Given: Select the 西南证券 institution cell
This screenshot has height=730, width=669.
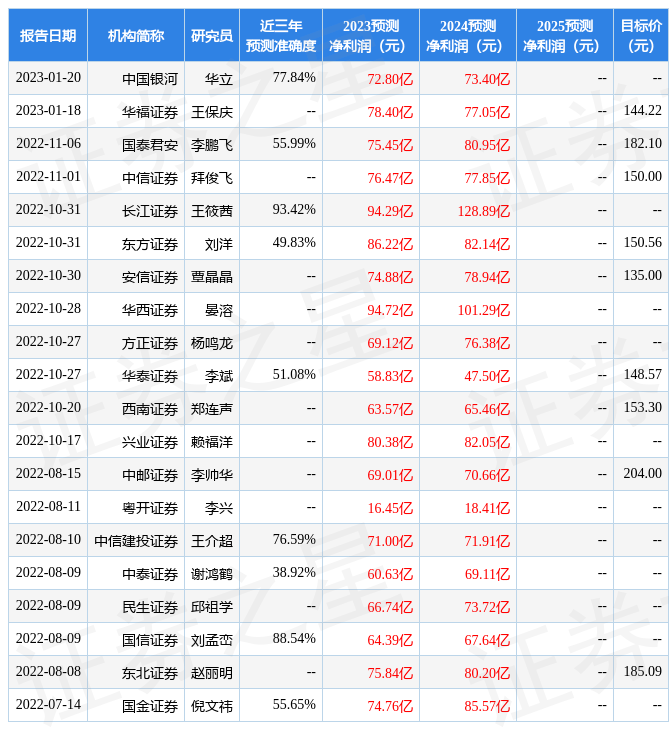Looking at the screenshot, I should (x=136, y=408).
